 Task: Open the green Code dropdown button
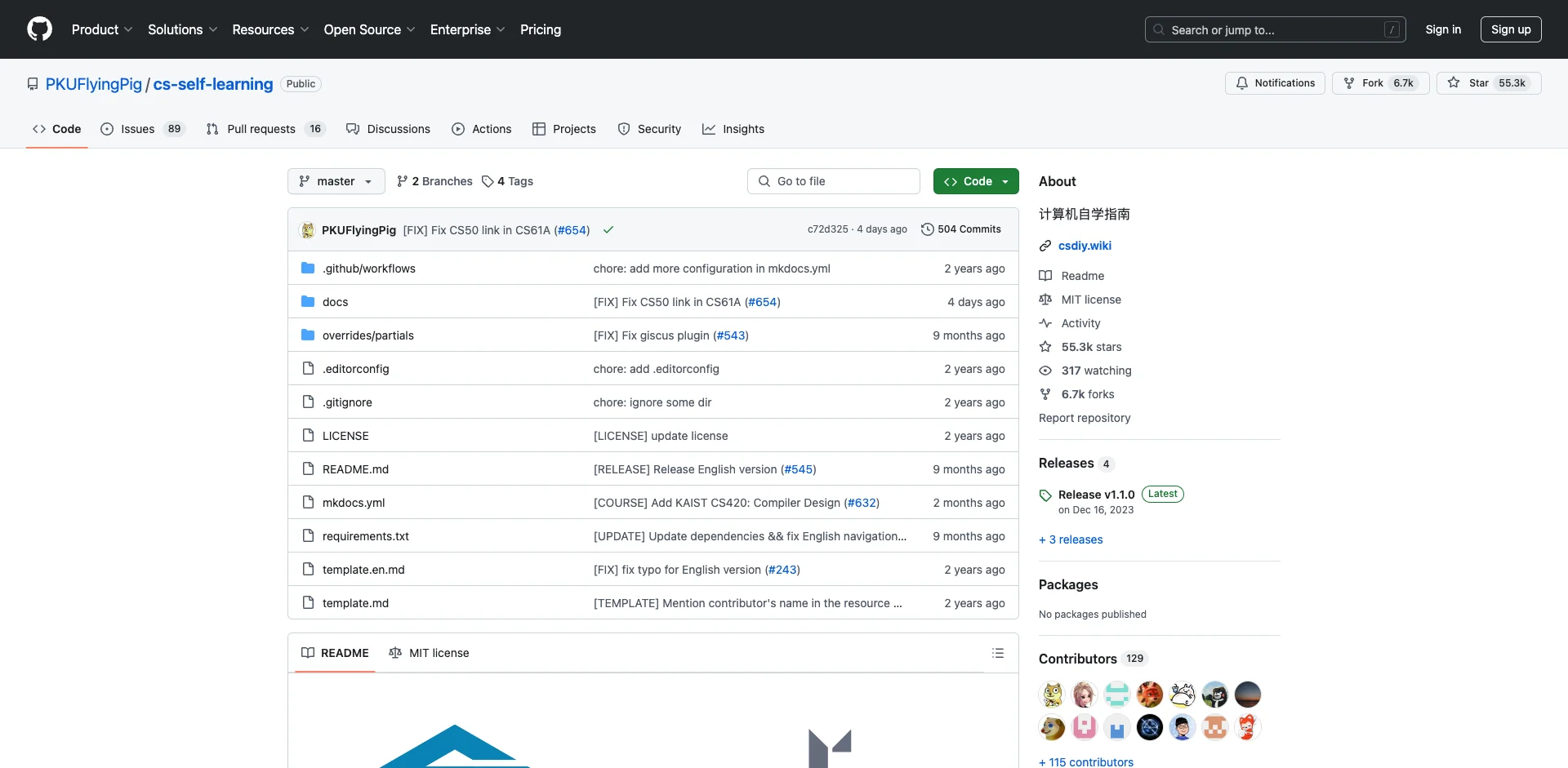pyautogui.click(x=976, y=181)
